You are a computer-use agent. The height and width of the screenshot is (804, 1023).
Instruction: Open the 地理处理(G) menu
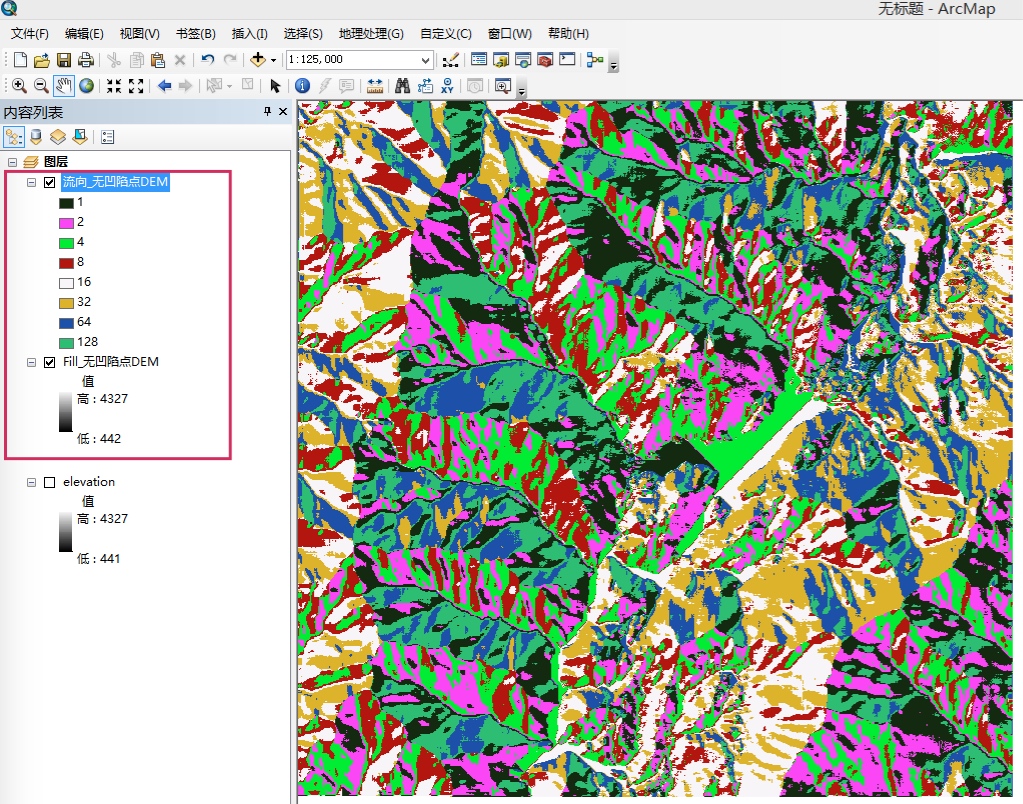tap(371, 34)
